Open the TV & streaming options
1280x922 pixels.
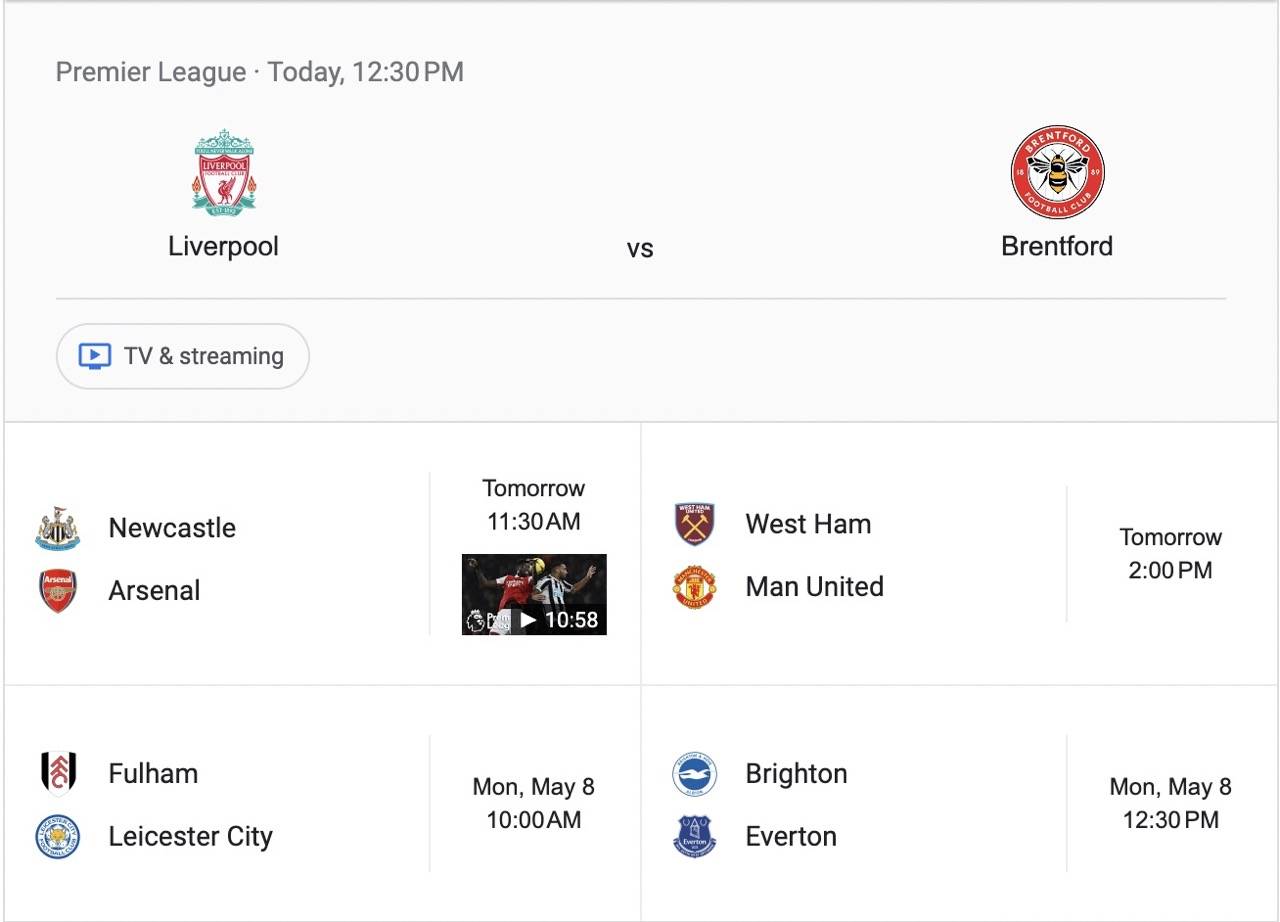tap(183, 356)
